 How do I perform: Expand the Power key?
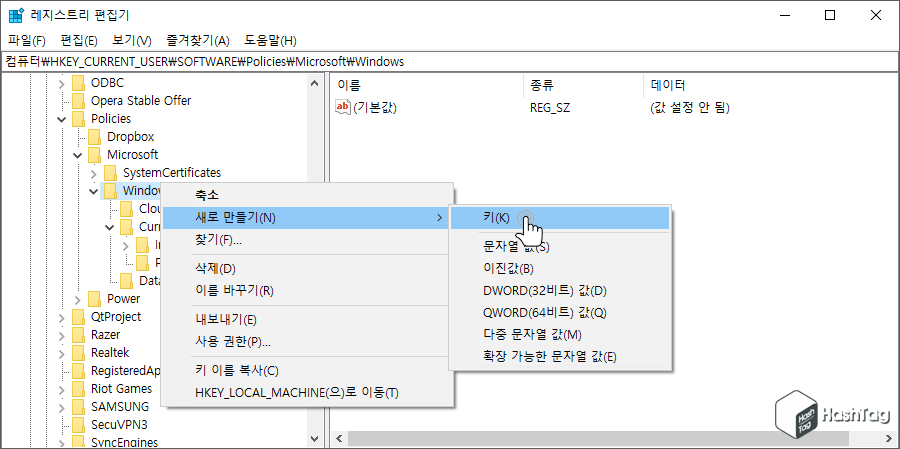click(77, 299)
